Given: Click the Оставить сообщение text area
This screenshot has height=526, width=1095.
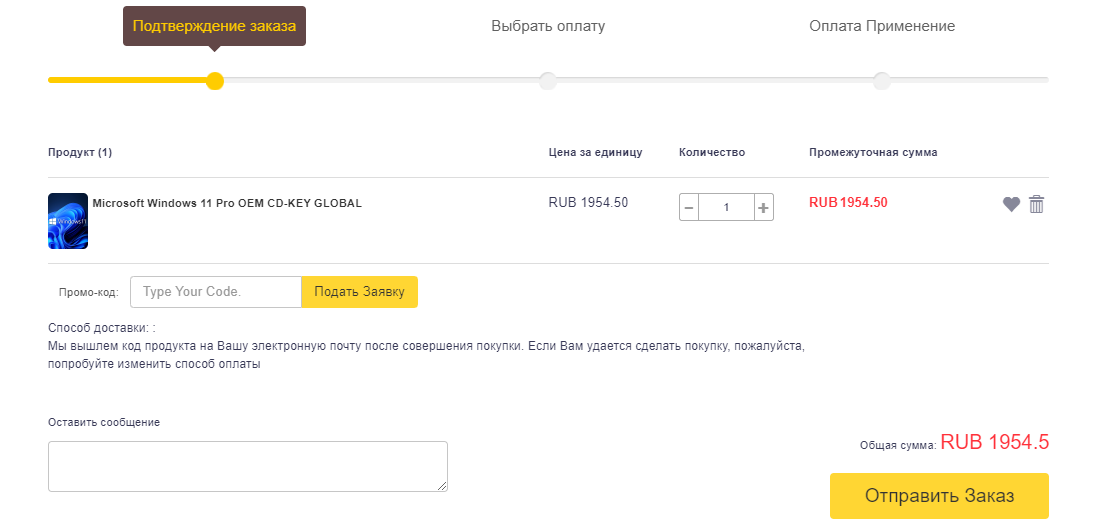Looking at the screenshot, I should 247,466.
